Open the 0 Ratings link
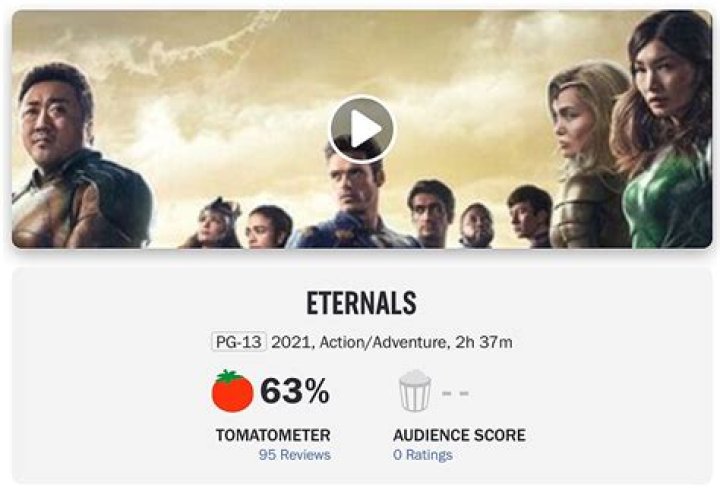The height and width of the screenshot is (498, 720). 422,455
